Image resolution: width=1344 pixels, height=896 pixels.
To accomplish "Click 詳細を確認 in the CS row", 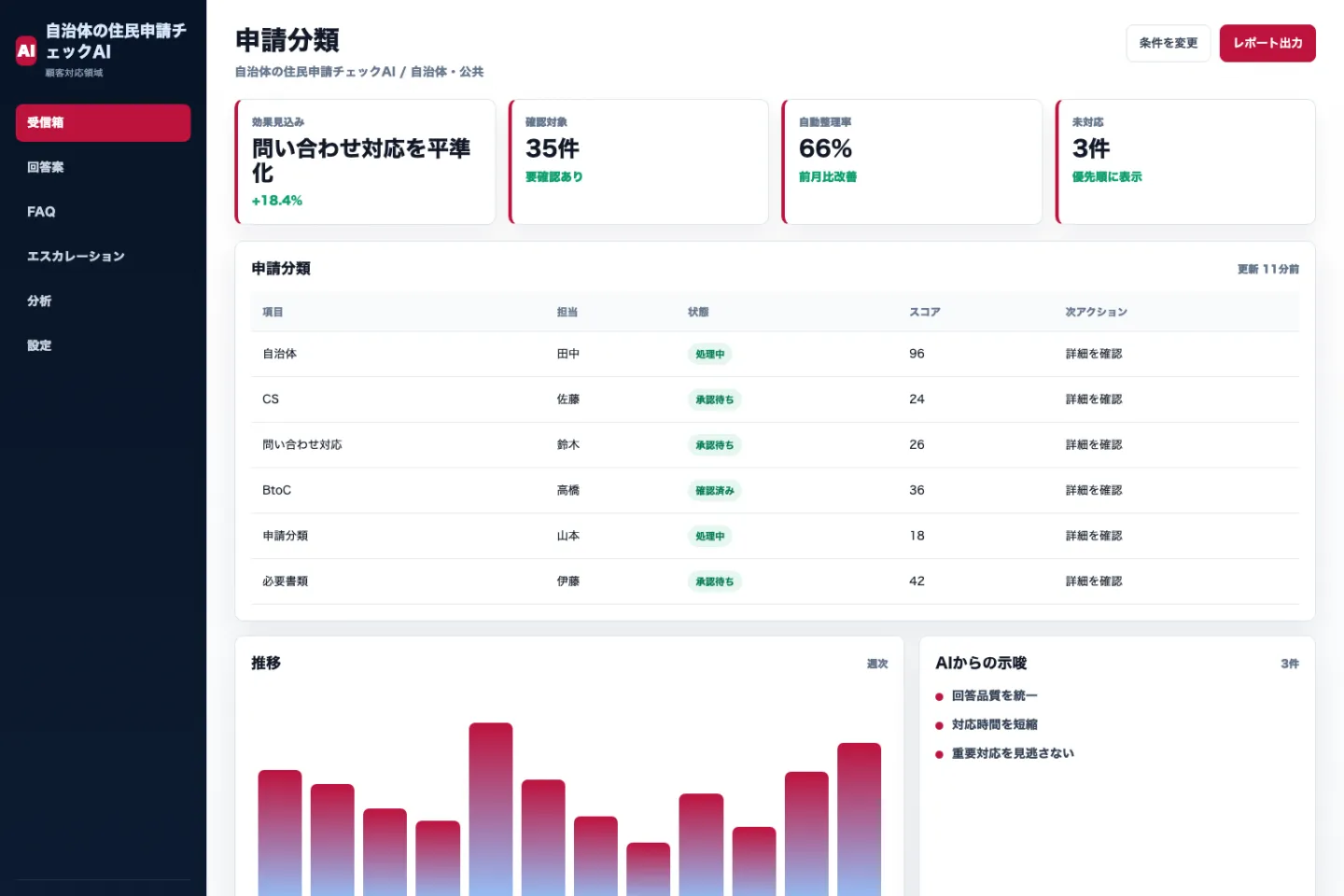I will 1094,399.
